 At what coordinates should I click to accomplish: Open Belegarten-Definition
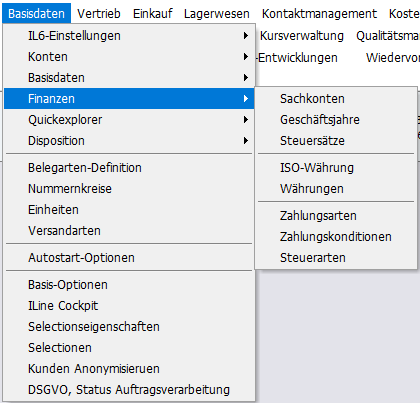[129, 168]
